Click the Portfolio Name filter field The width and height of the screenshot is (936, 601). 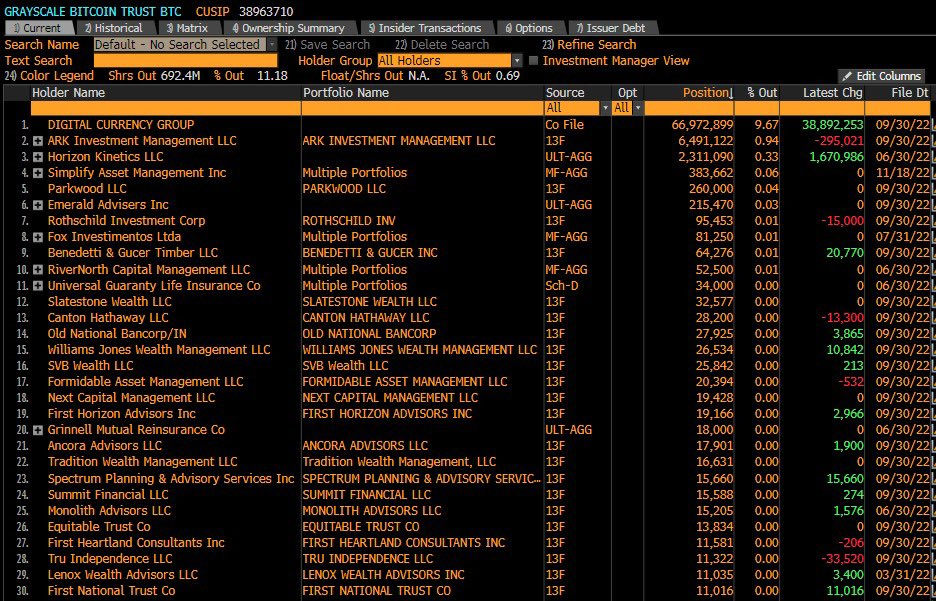pos(423,108)
